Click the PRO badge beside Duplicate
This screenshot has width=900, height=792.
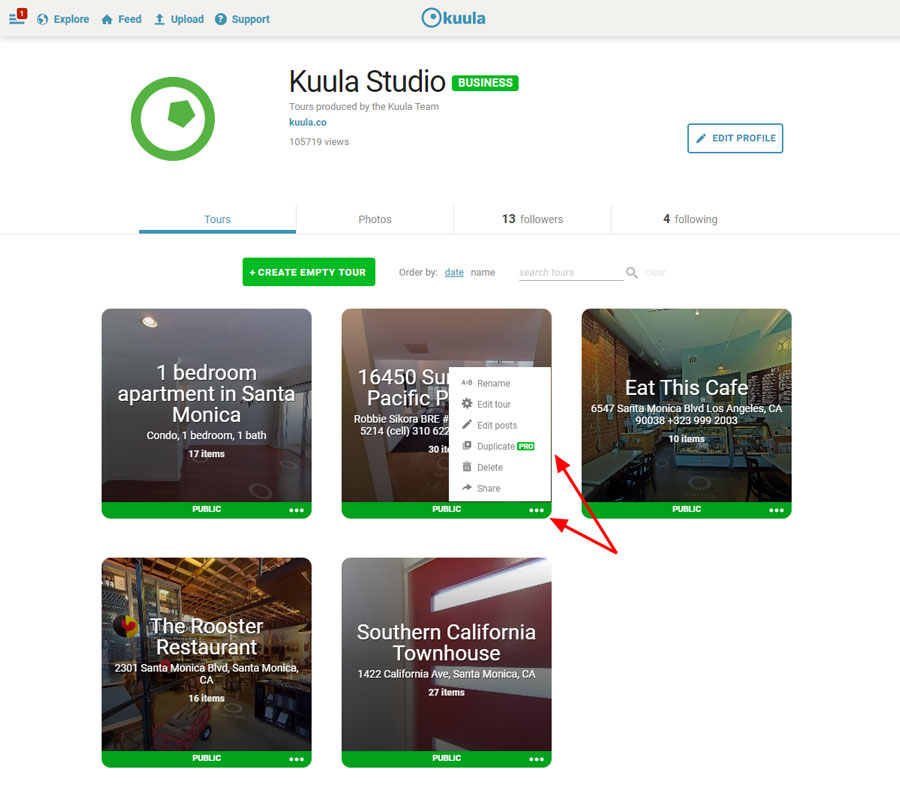(x=526, y=447)
